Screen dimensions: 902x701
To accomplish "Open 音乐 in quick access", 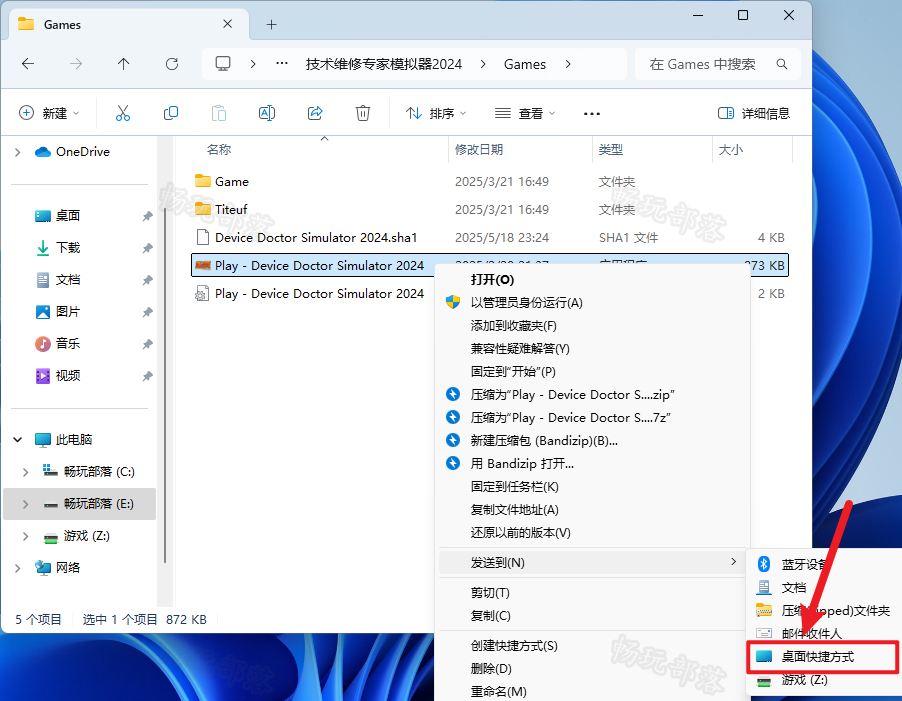I will coord(58,344).
